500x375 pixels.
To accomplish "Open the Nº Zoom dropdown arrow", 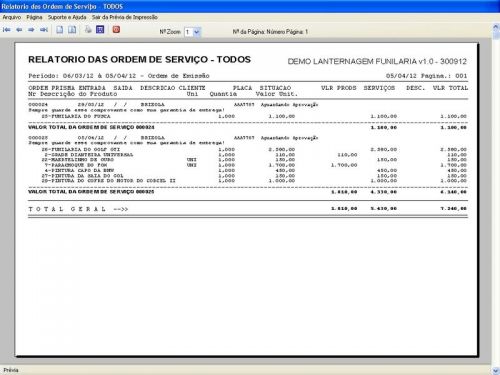I will click(197, 32).
